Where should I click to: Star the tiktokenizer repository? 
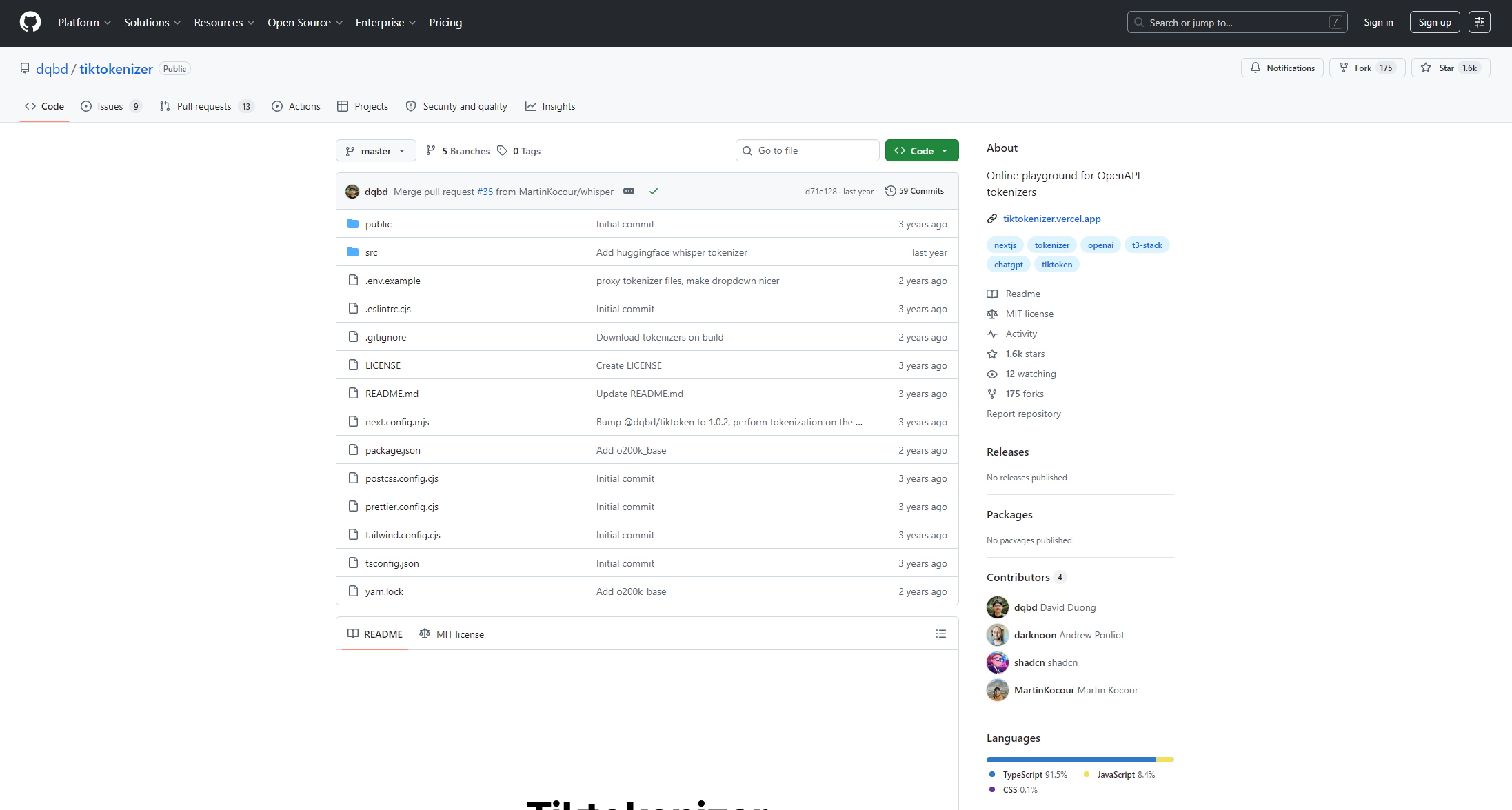(1451, 68)
